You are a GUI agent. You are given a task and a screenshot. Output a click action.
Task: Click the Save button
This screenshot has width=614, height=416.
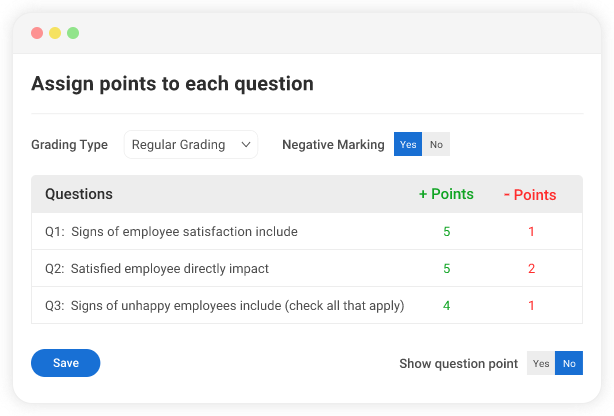pyautogui.click(x=65, y=363)
